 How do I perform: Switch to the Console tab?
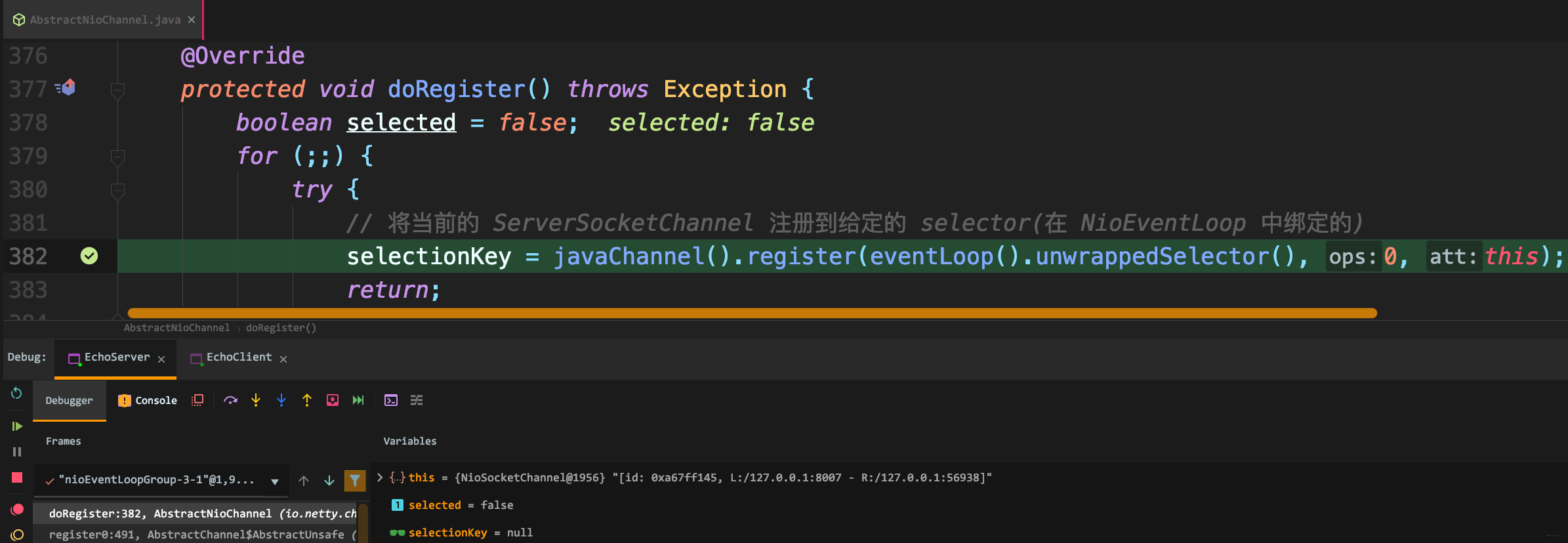point(148,400)
